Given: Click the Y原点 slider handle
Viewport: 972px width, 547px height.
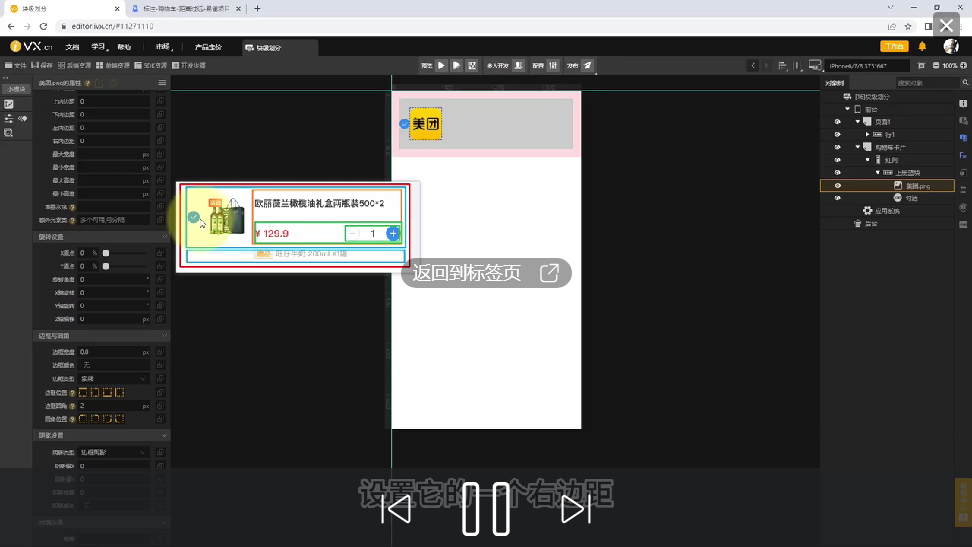Looking at the screenshot, I should click(106, 266).
